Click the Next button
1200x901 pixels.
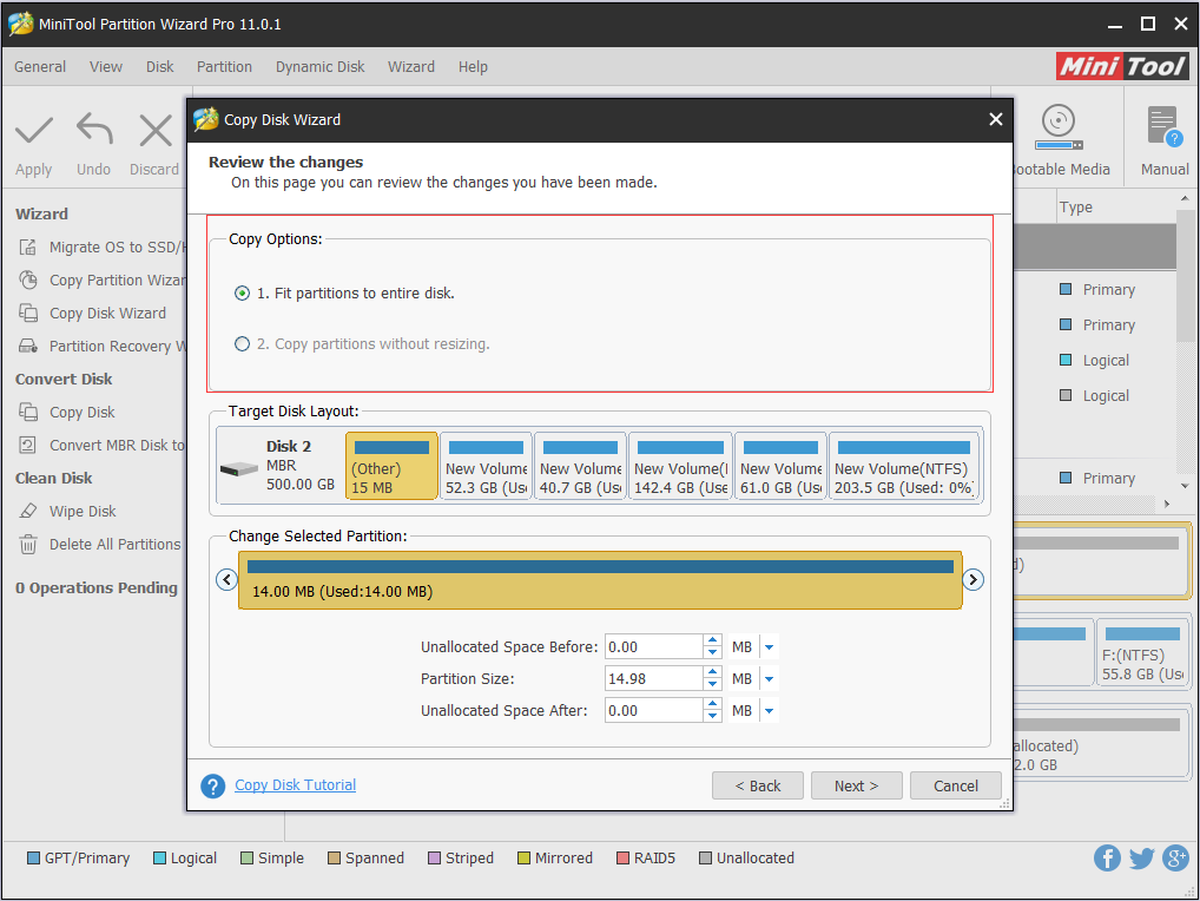(x=857, y=786)
